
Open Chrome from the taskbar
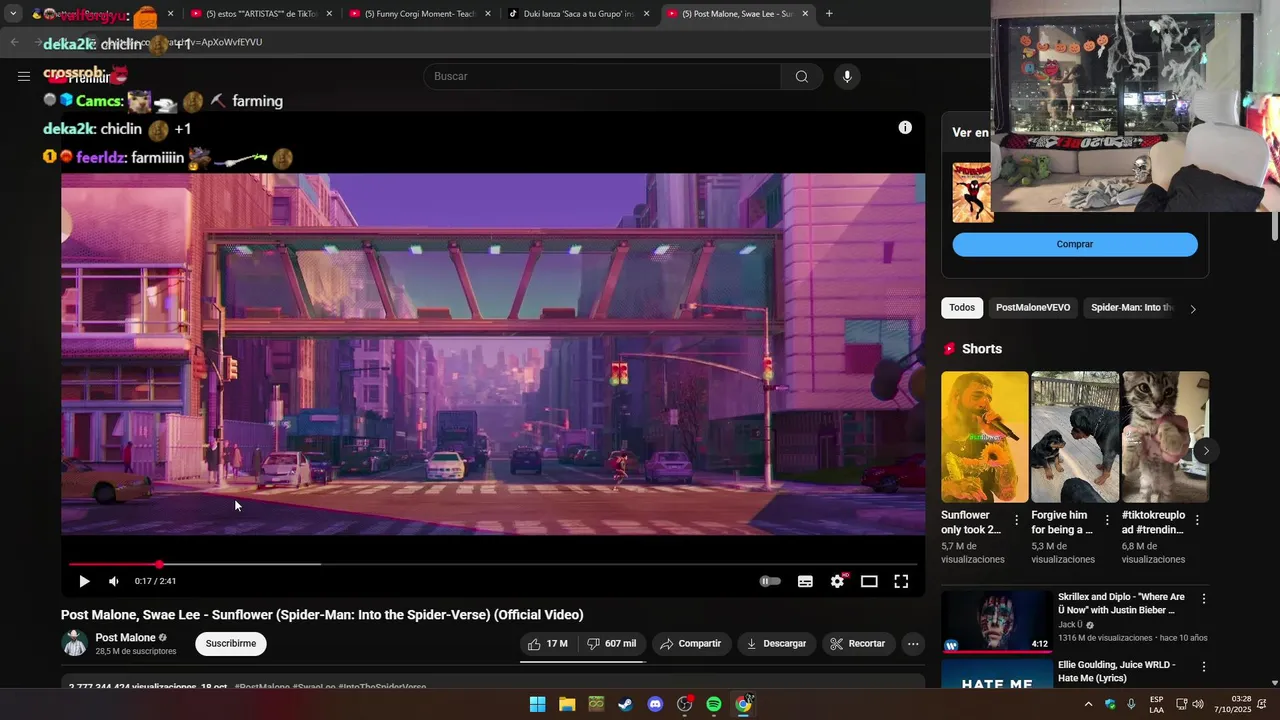pos(744,704)
